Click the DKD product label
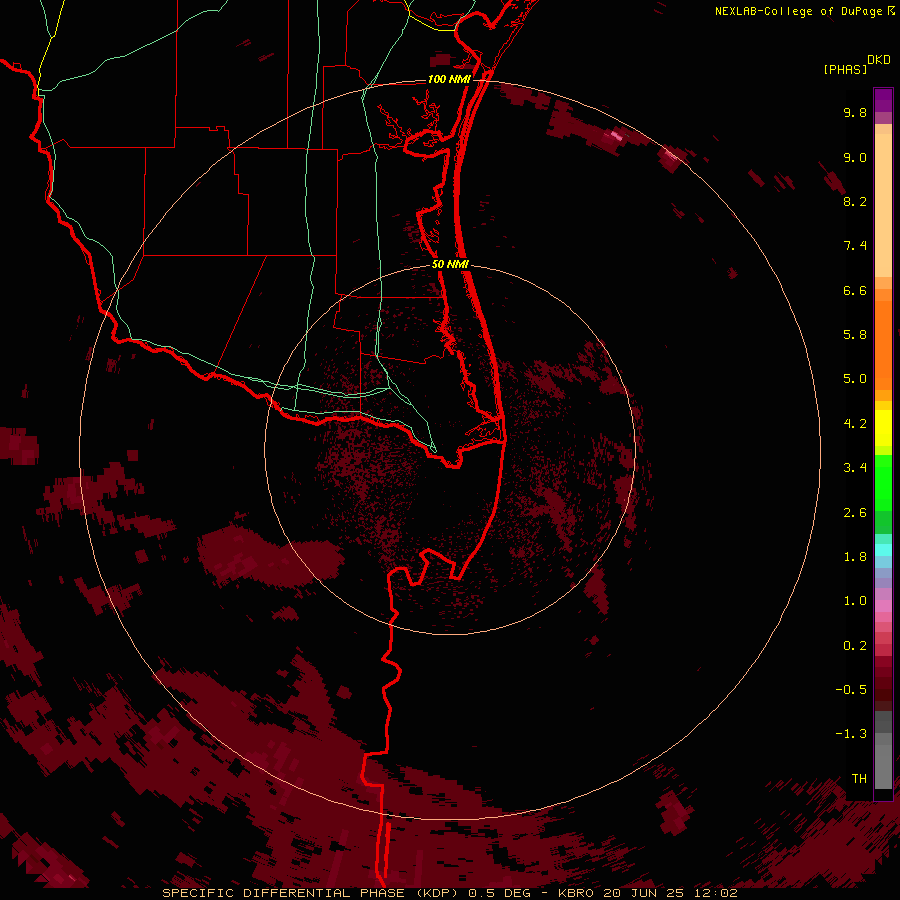900x900 pixels. (879, 60)
